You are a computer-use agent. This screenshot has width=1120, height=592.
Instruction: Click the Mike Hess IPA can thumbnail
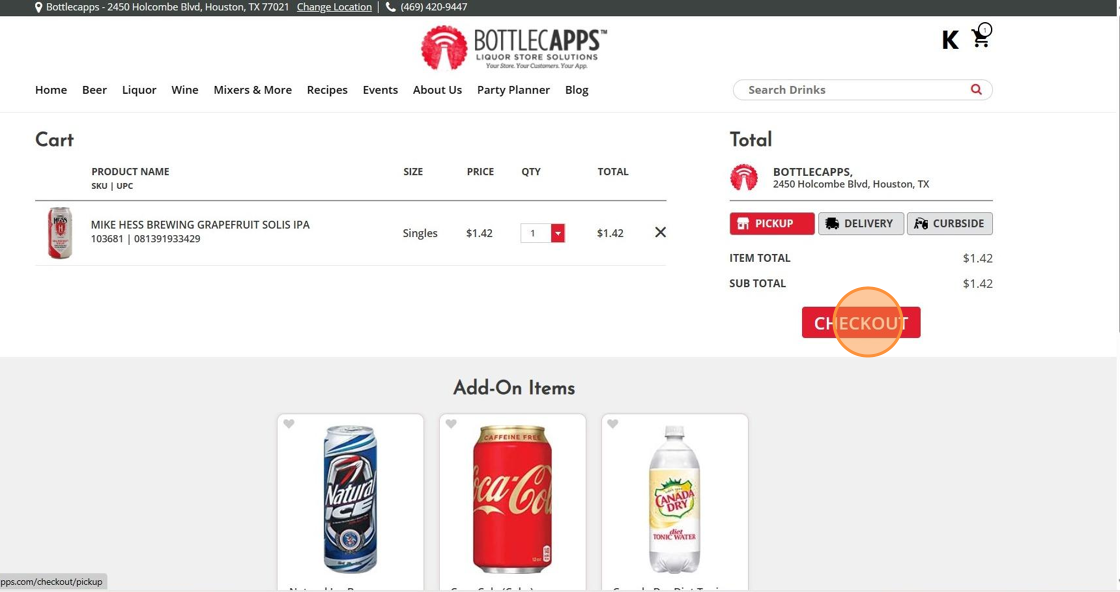click(60, 233)
